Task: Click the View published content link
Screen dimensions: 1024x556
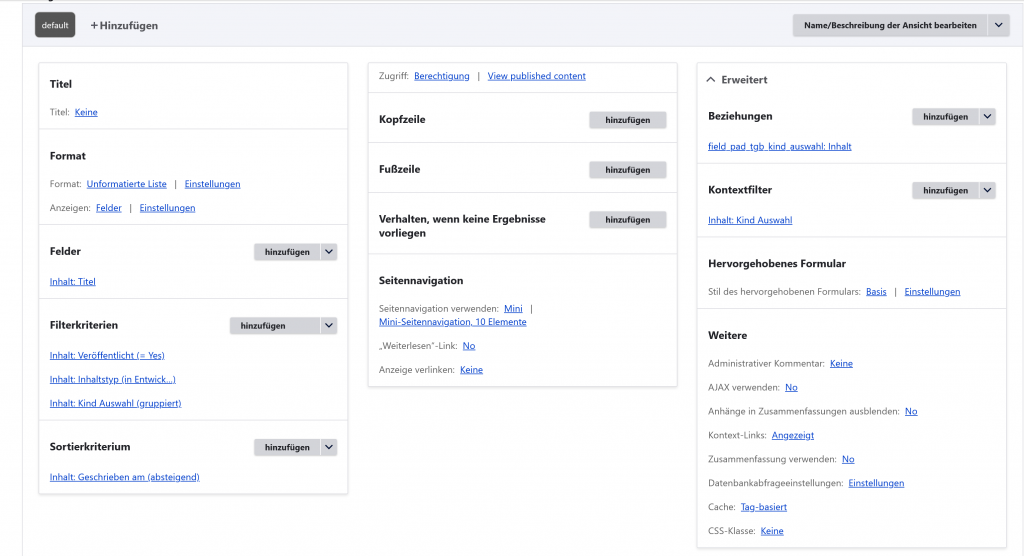Action: click(536, 76)
